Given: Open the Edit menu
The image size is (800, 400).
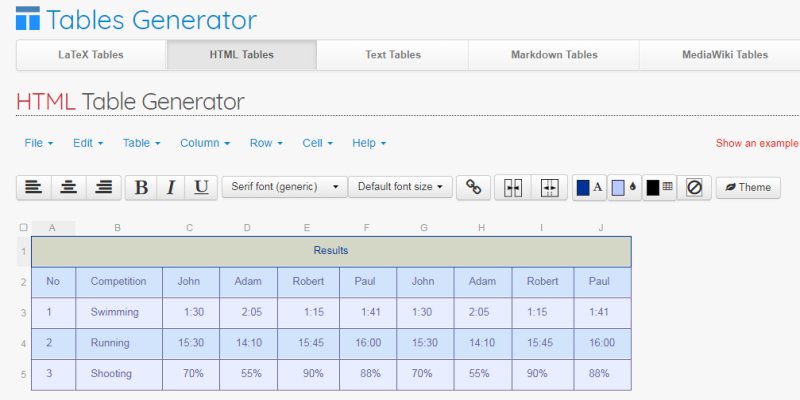Looking at the screenshot, I should tap(88, 143).
